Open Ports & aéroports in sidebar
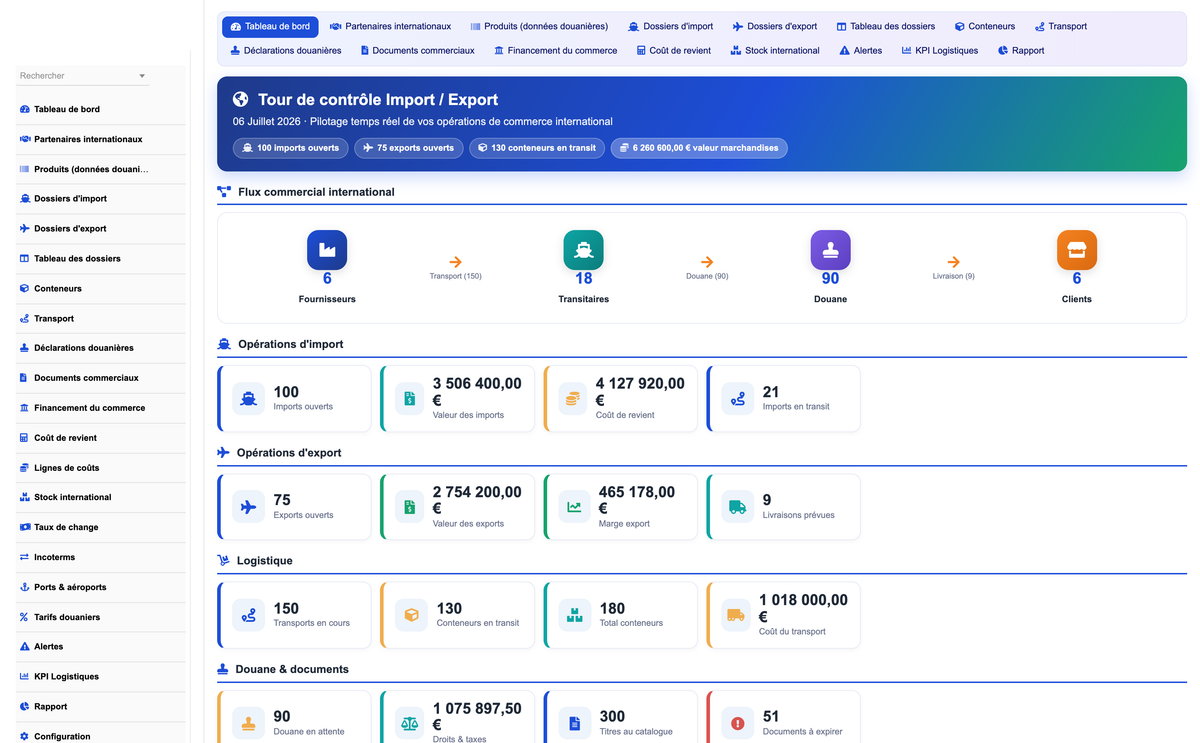Viewport: 1200px width, 743px height. click(x=101, y=587)
